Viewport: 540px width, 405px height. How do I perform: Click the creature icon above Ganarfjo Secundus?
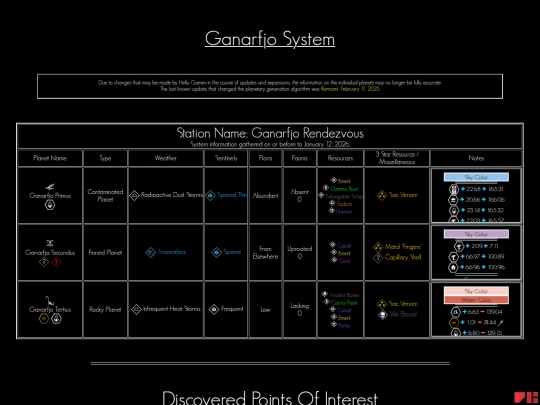[x=50, y=243]
